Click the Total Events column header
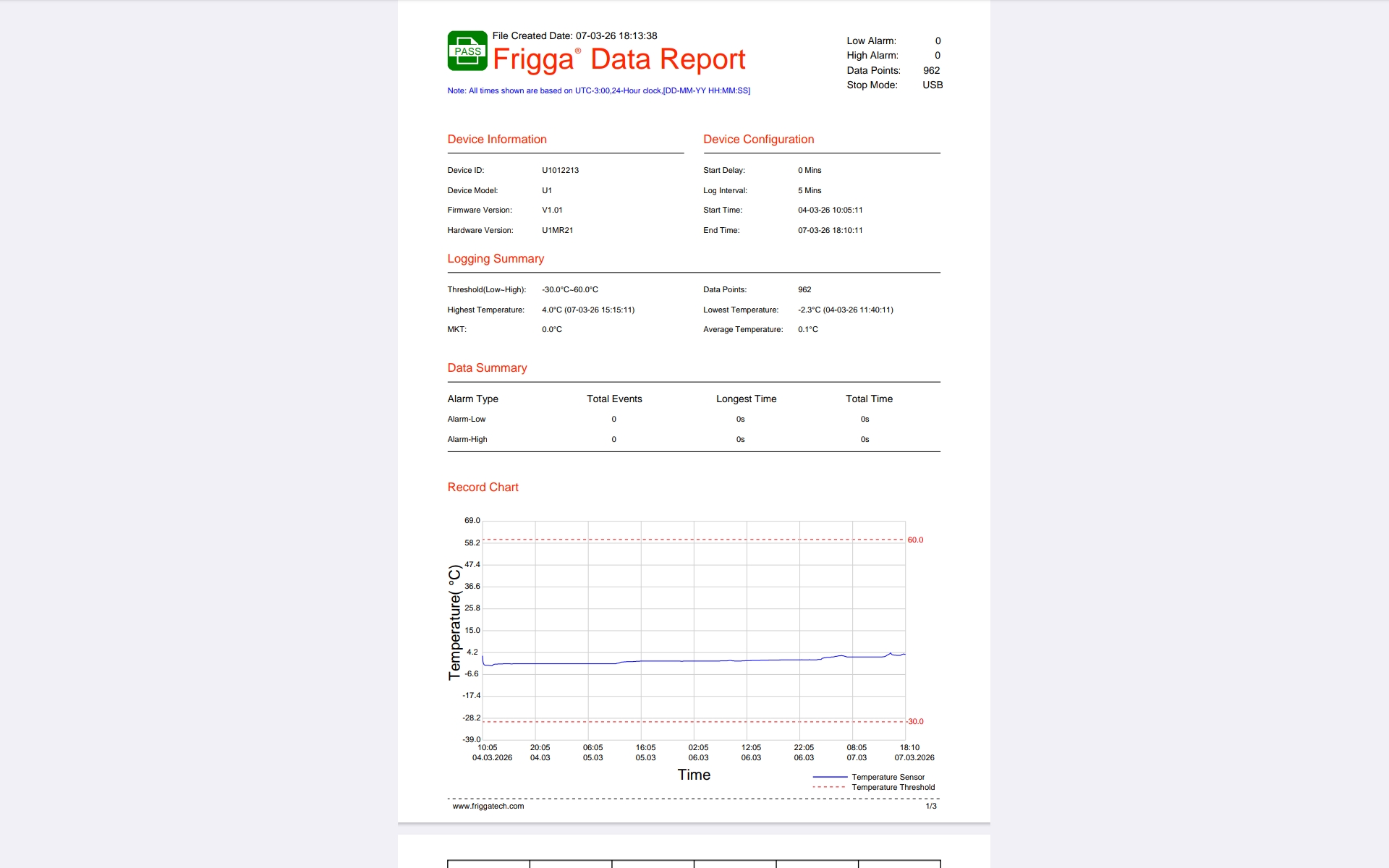This screenshot has height=868, width=1389. pos(613,399)
